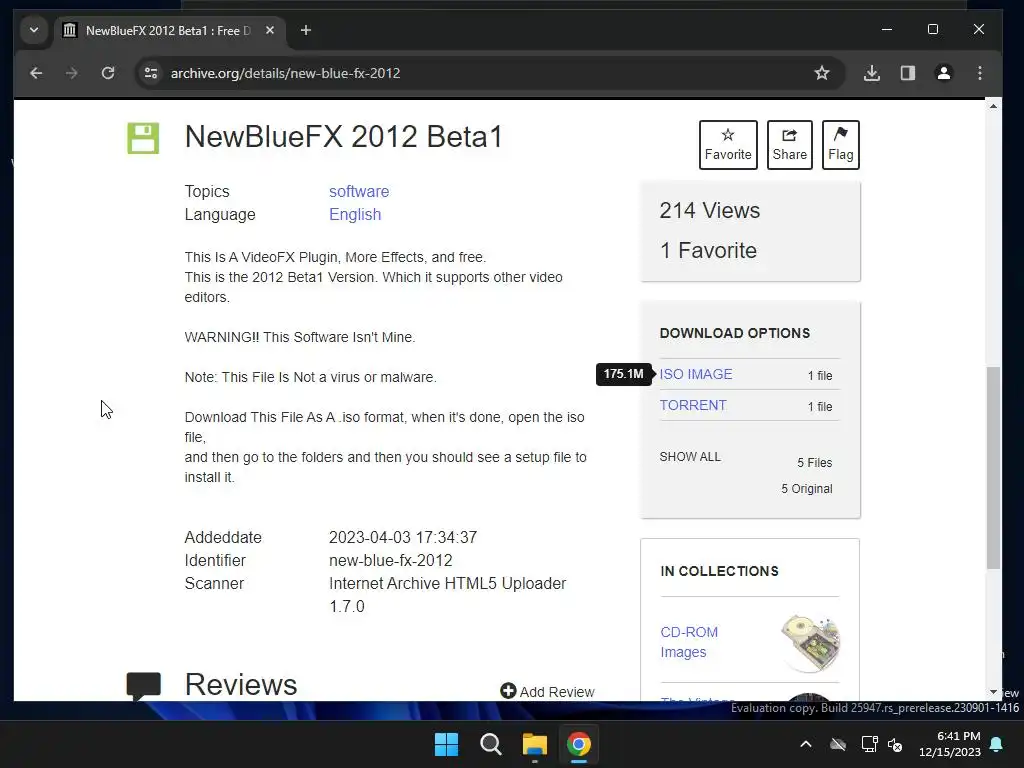
Task: Click identifier value new-blue-fx-2012
Action: [x=391, y=560]
